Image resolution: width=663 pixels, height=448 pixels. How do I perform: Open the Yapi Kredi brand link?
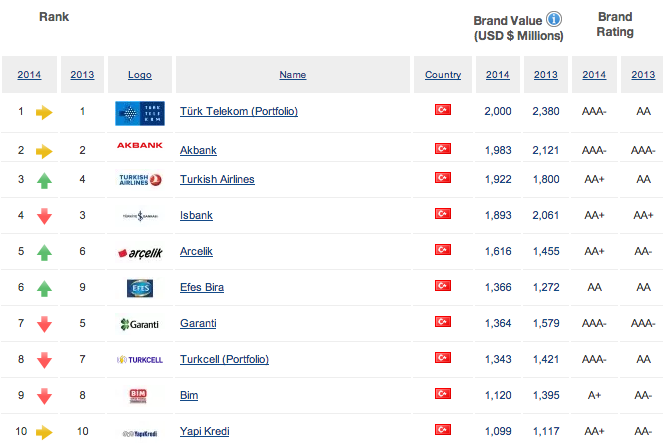tap(205, 432)
